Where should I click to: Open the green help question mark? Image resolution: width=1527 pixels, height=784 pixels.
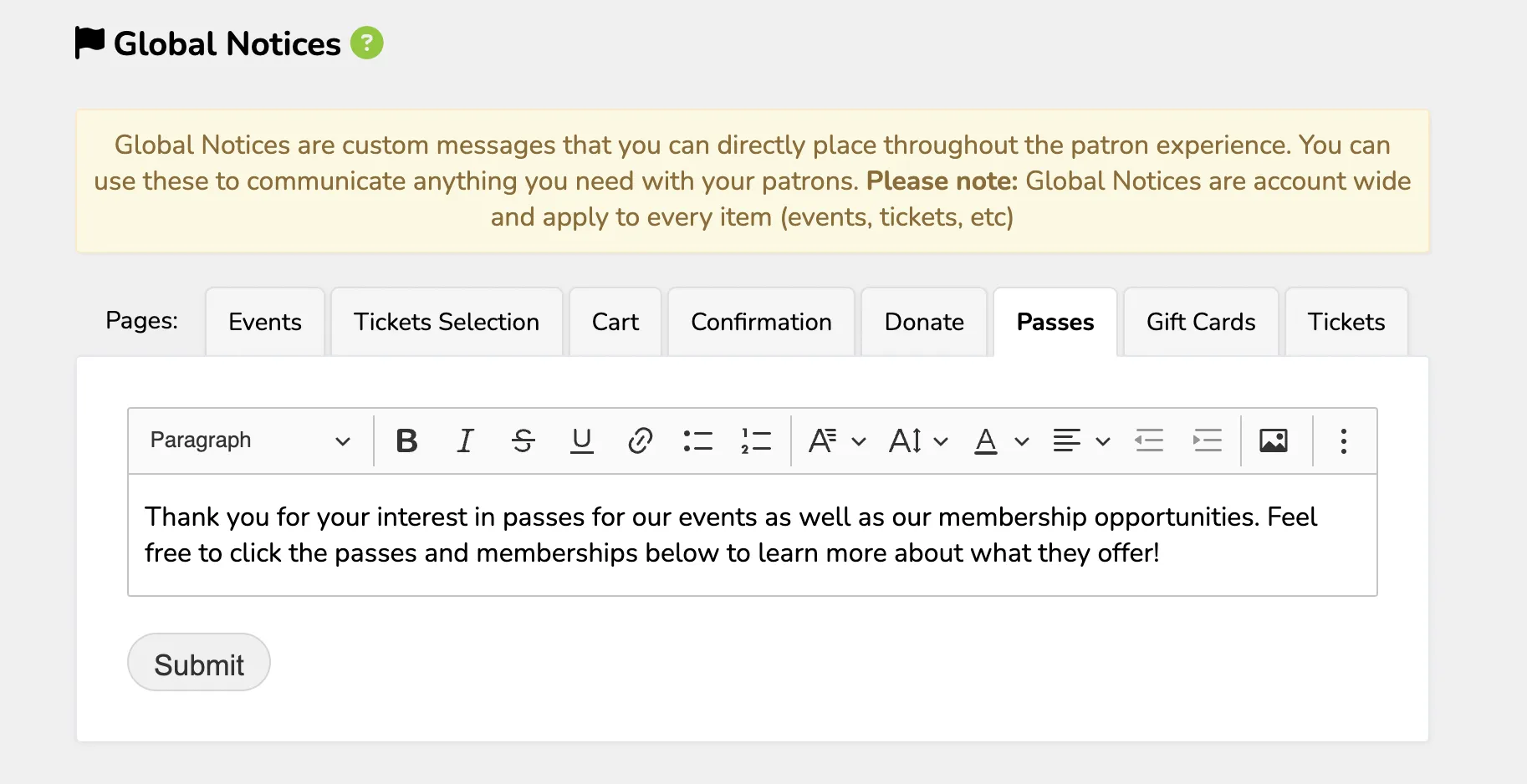coord(366,43)
